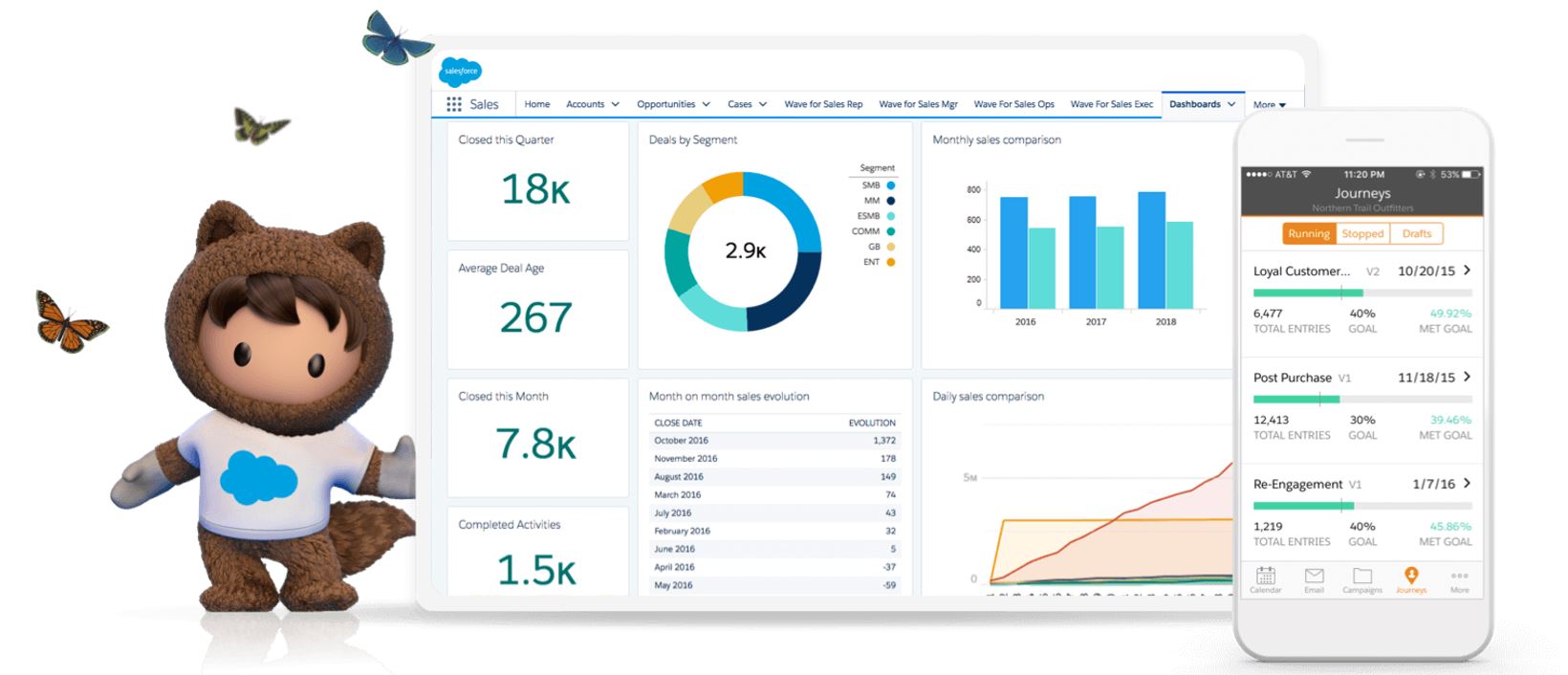Expand the Accounts dropdown menu
Image resolution: width=1568 pixels, height=675 pixels.
coord(615,104)
